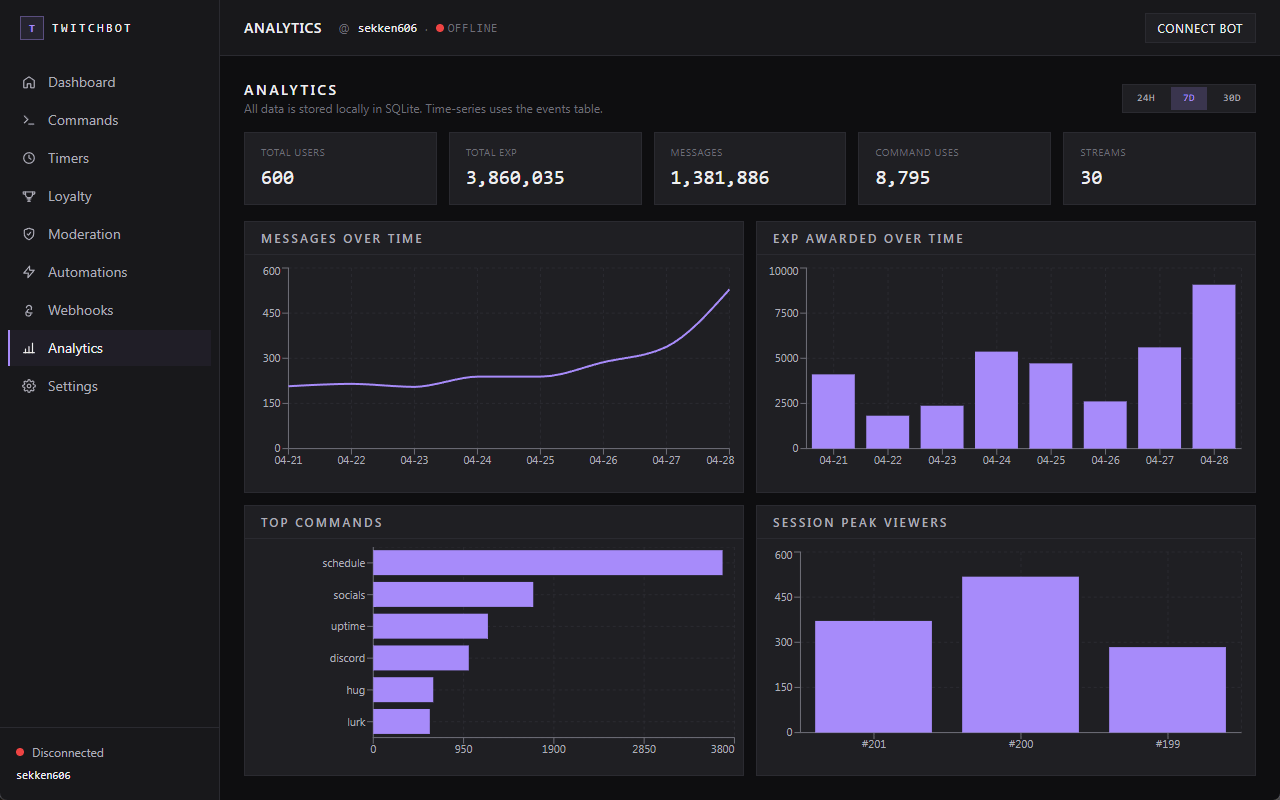Click the EXP AWARDED OVER TIME title
This screenshot has height=800, width=1280.
(868, 239)
